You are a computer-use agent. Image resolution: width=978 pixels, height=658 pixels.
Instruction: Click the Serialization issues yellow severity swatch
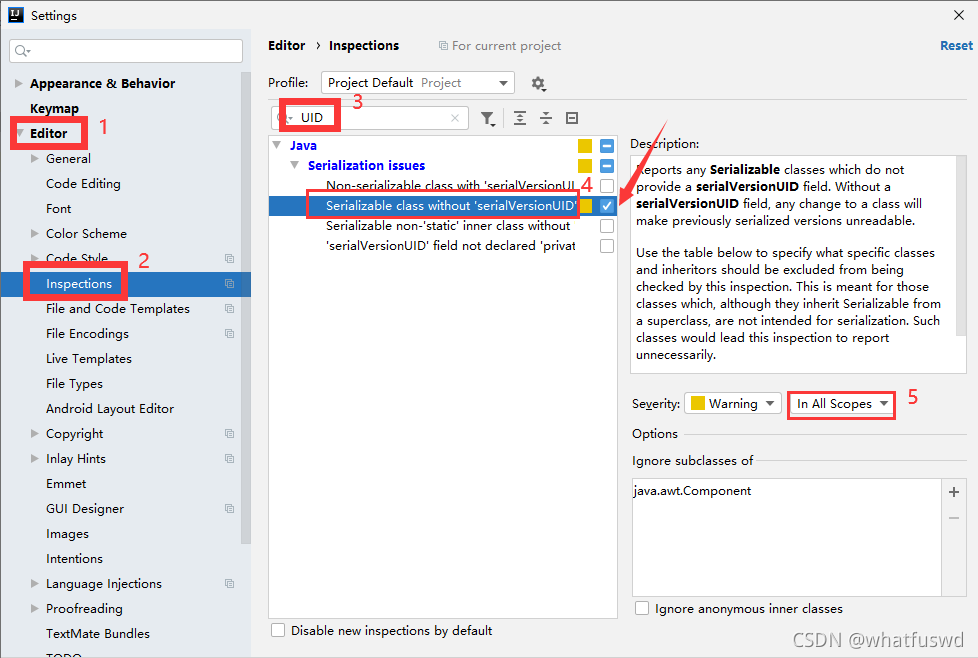pos(585,166)
